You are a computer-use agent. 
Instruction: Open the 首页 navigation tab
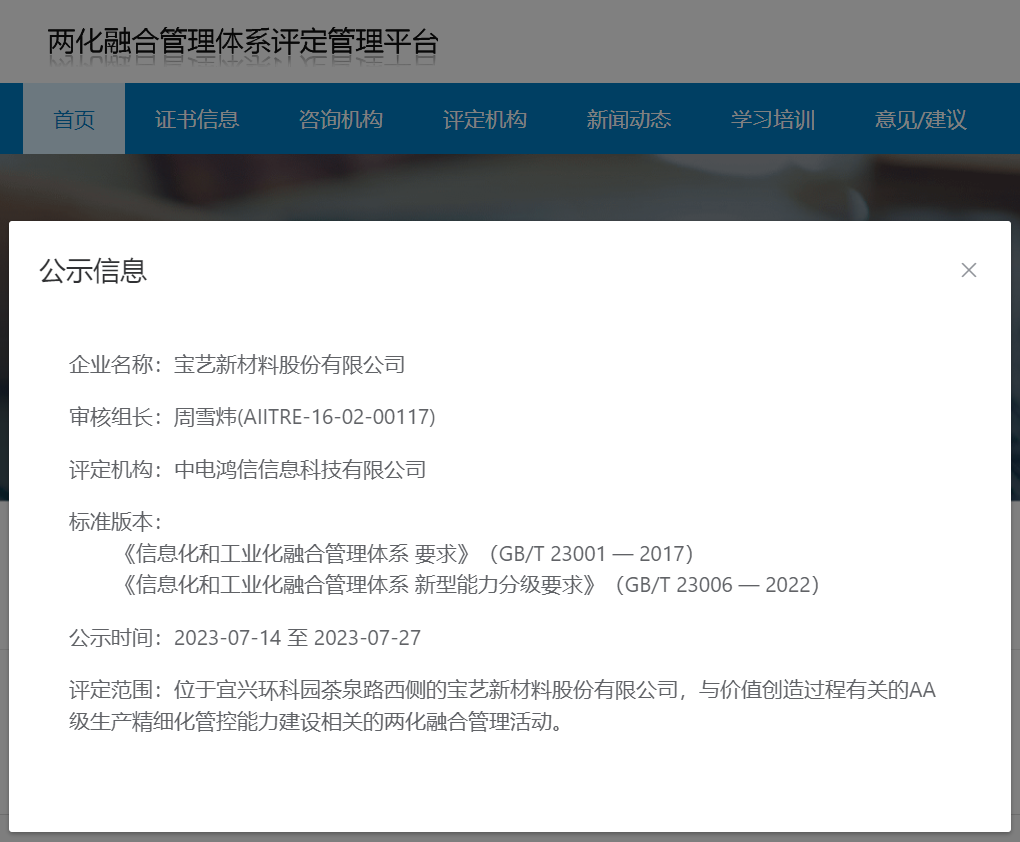74,120
